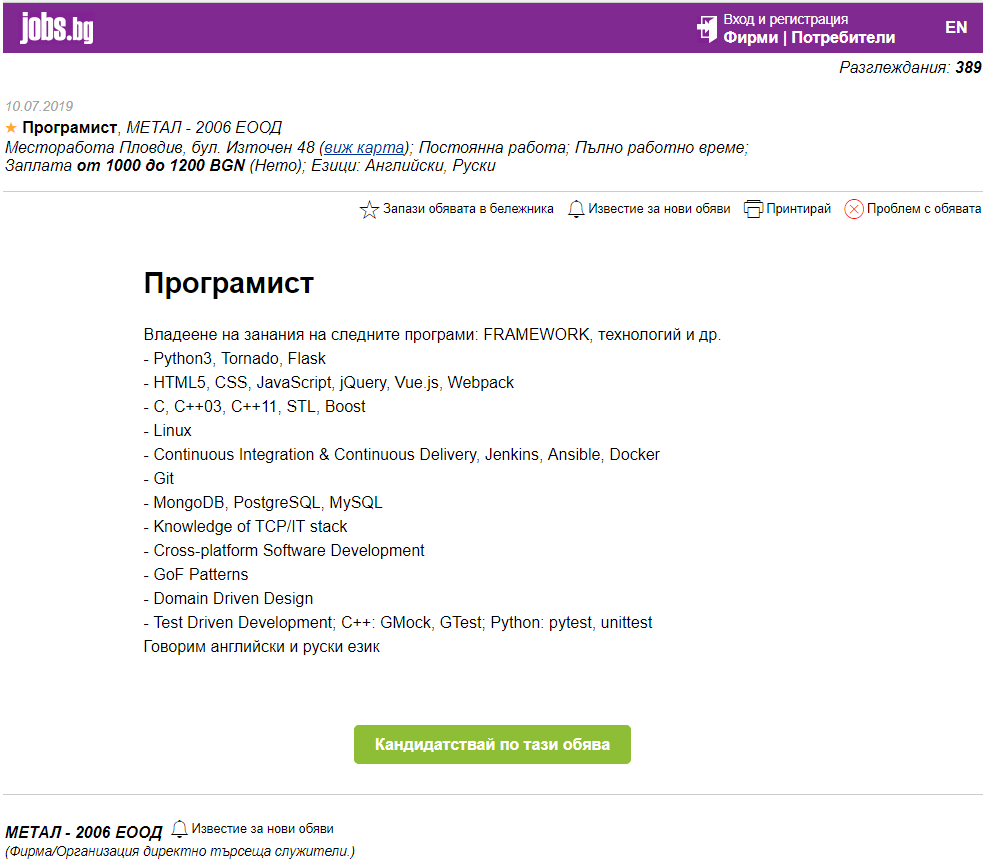Switch the site language to EN
Screen dimensions: 1008x861
tap(956, 27)
